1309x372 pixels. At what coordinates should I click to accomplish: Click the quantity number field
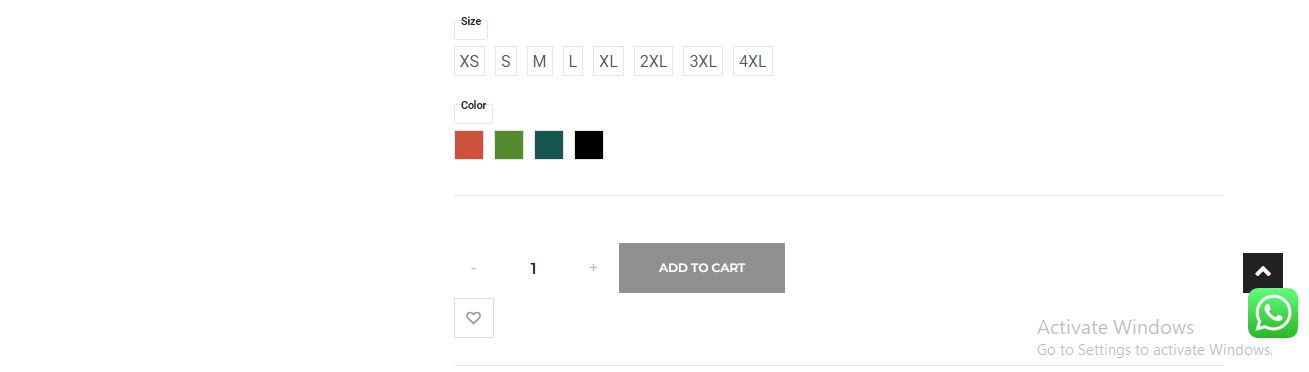tap(533, 268)
